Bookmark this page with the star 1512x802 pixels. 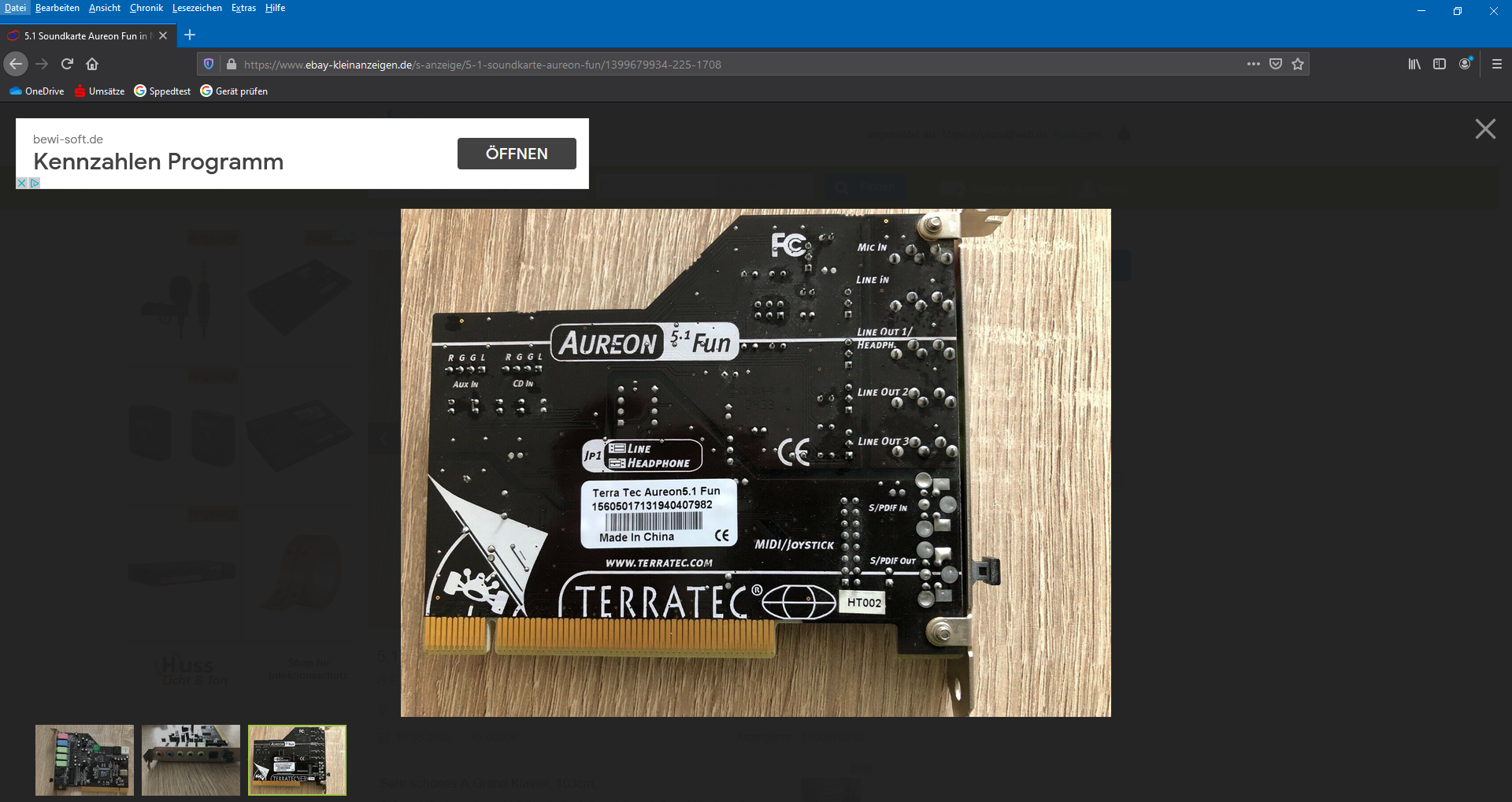[1298, 64]
